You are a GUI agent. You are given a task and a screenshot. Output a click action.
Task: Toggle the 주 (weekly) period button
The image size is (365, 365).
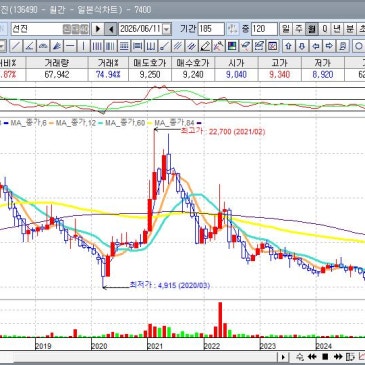point(298,29)
